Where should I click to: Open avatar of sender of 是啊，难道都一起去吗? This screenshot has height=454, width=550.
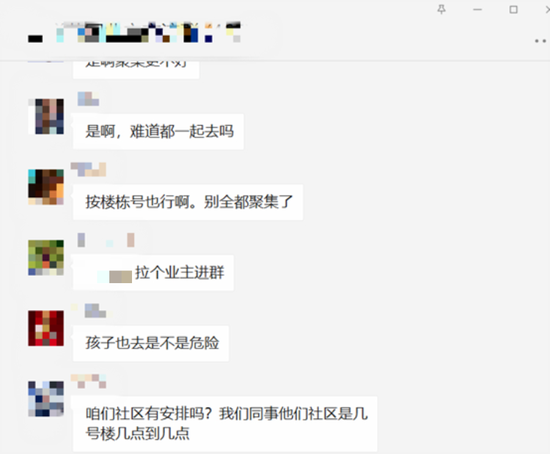[46, 116]
